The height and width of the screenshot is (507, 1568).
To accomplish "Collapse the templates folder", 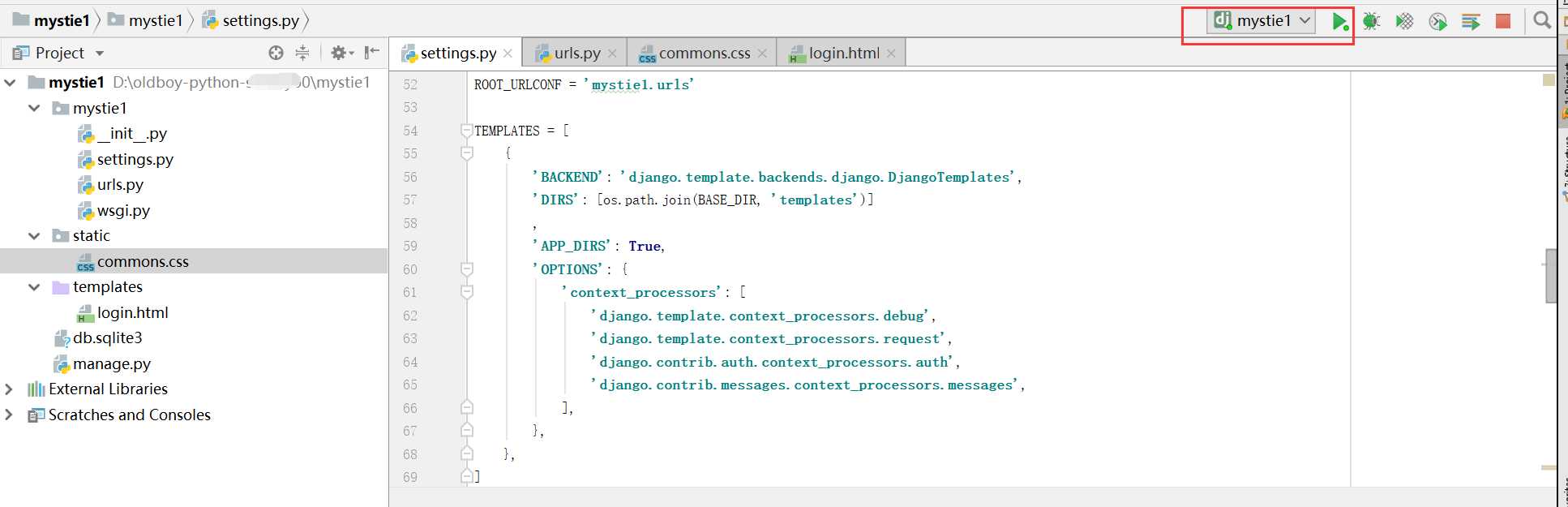I will (x=34, y=287).
